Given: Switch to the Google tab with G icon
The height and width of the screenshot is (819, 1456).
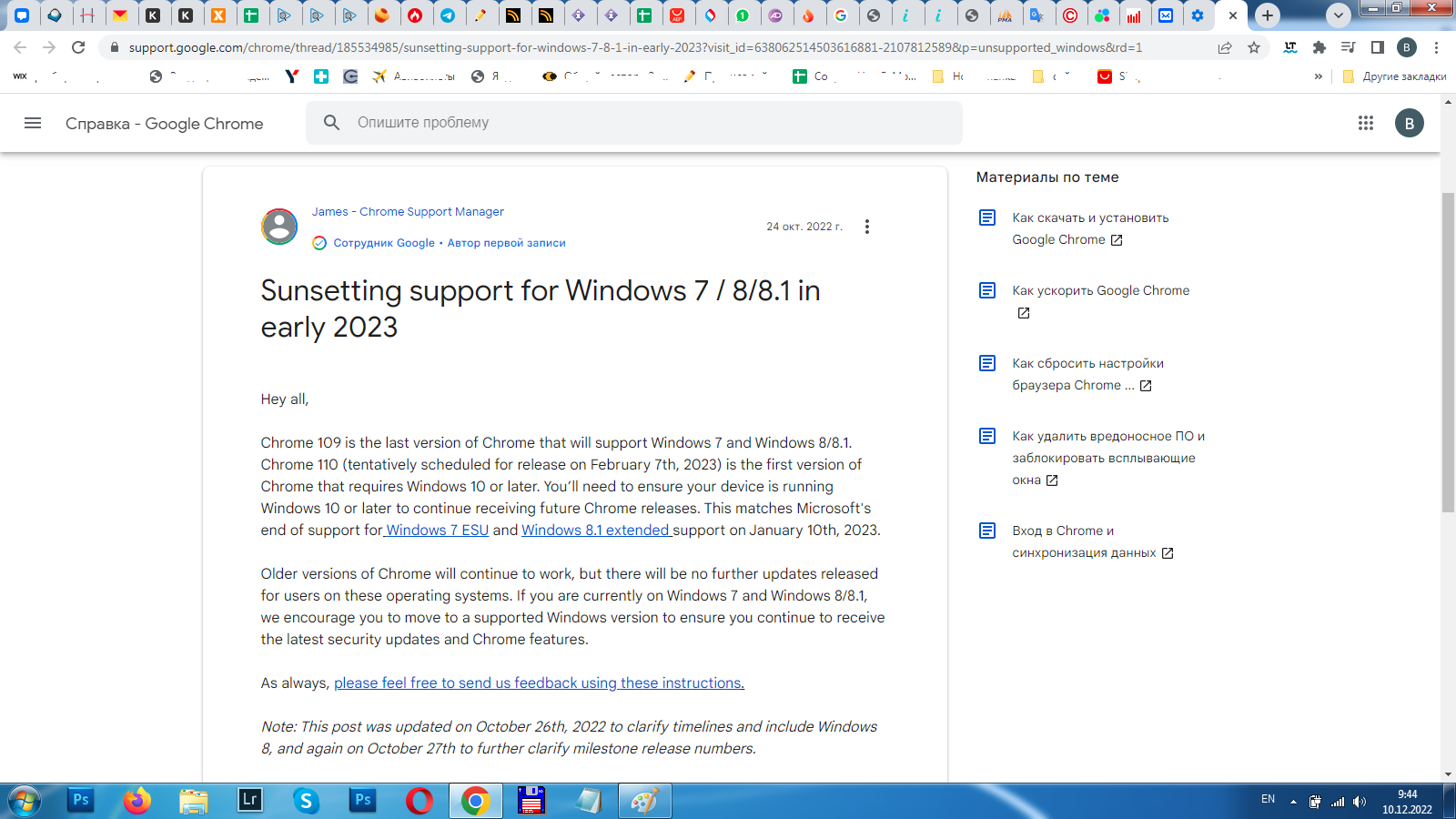Looking at the screenshot, I should tap(841, 15).
